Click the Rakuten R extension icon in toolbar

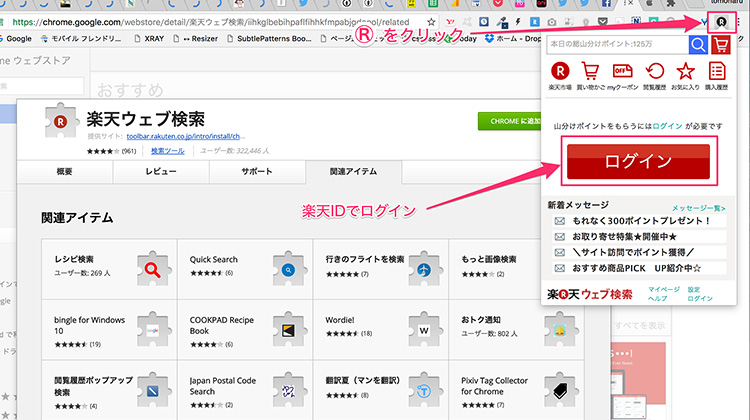(721, 22)
